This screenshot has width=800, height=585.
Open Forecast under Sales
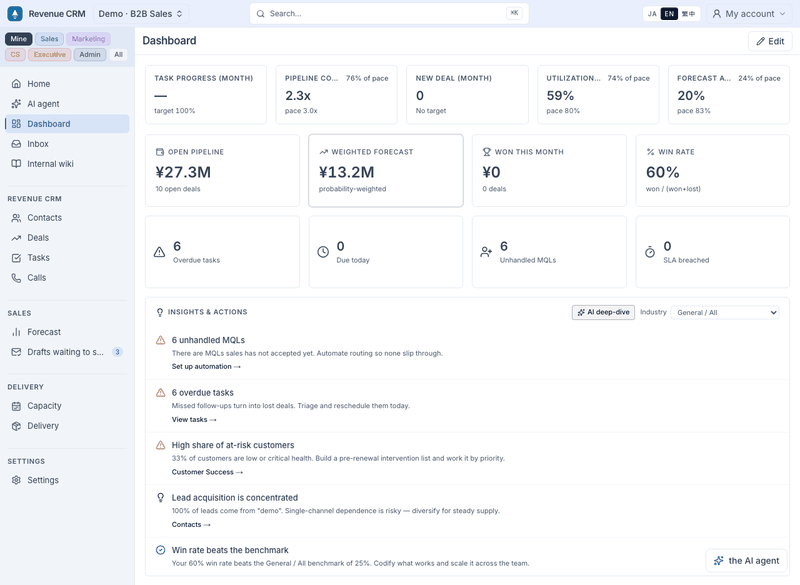pos(67,332)
